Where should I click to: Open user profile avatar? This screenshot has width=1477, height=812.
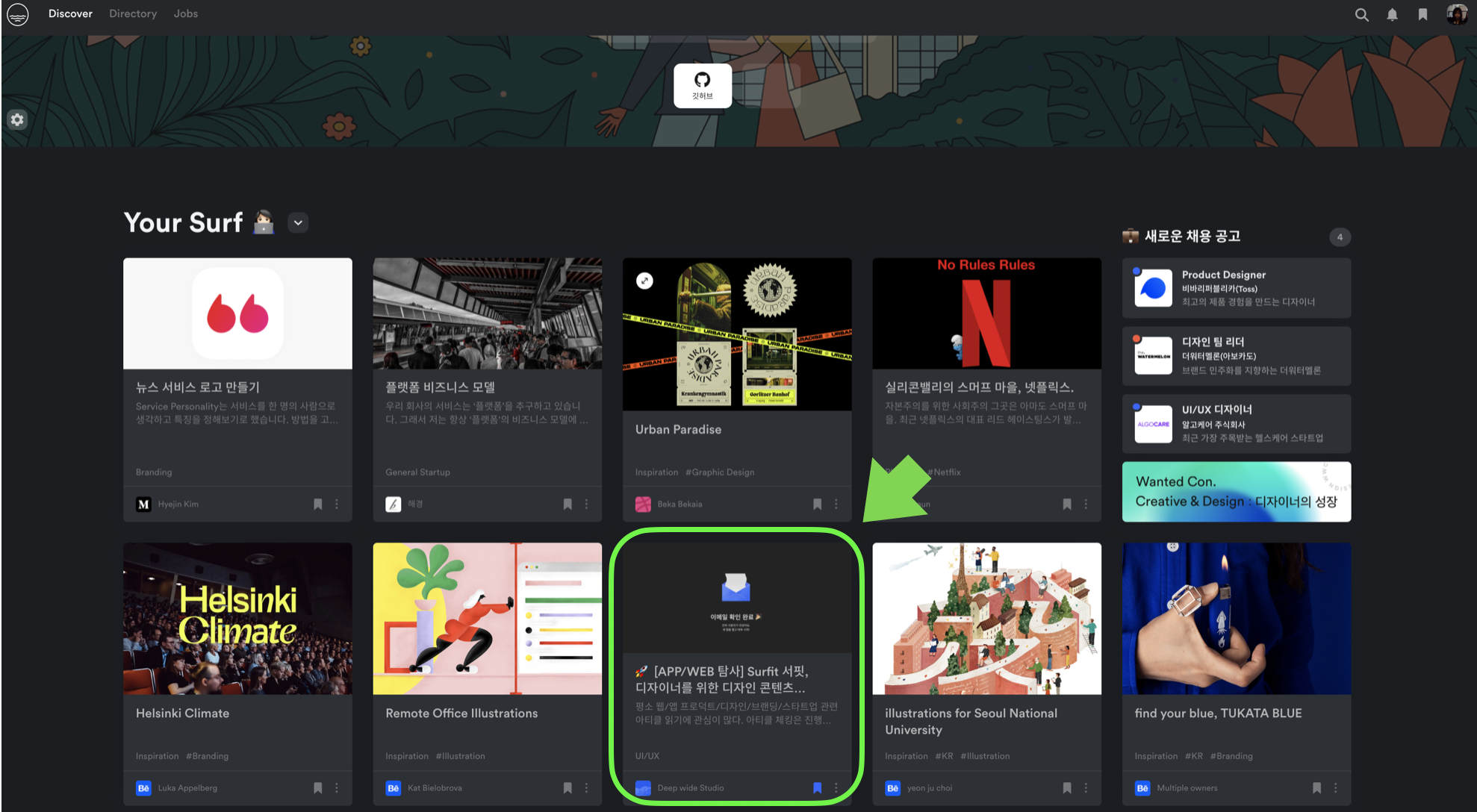pyautogui.click(x=1456, y=14)
